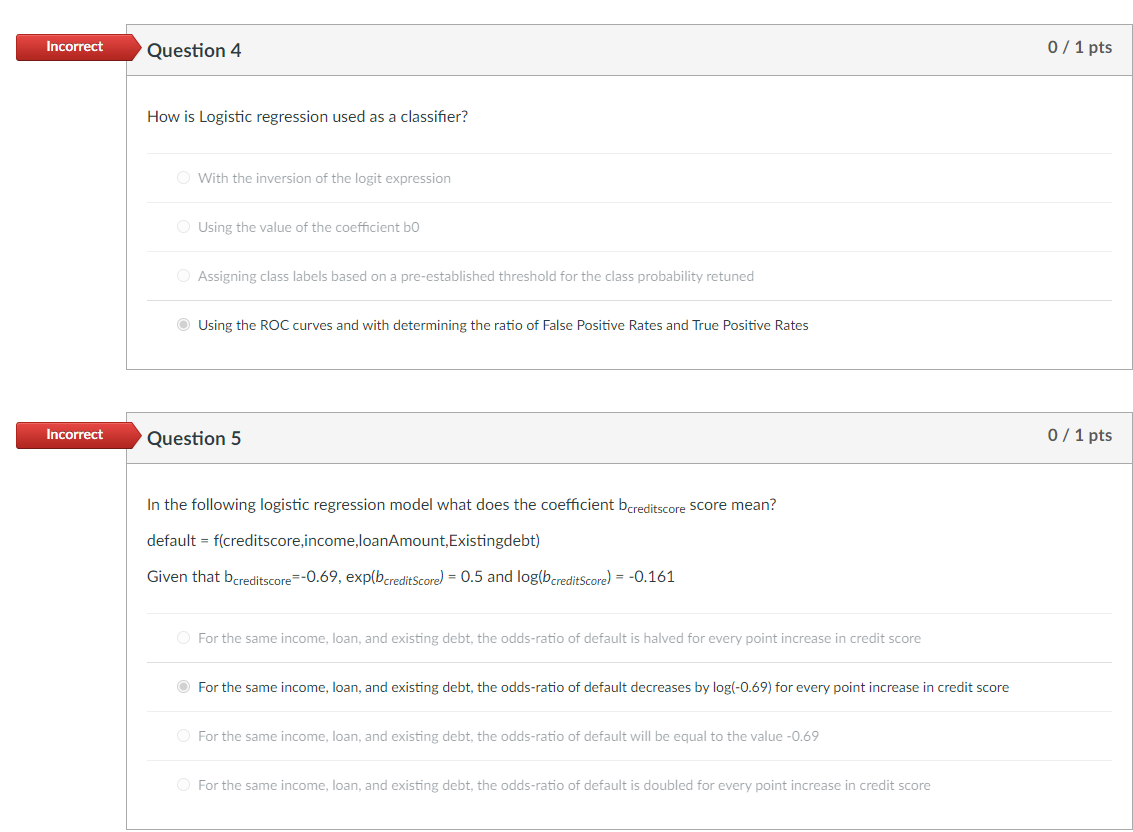Click the Incorrect badge beside Question 5
1133x832 pixels.
pos(73,434)
